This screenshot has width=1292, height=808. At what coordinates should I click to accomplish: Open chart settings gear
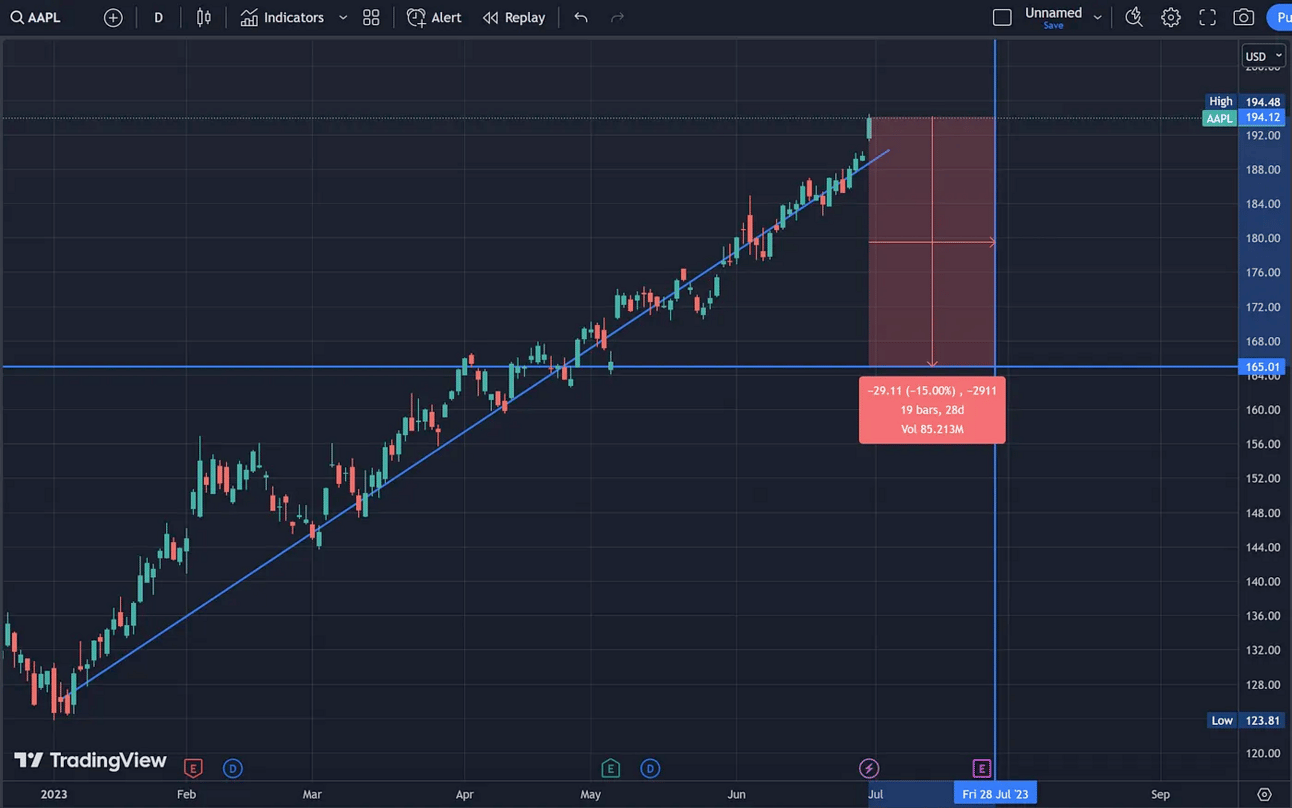pyautogui.click(x=1170, y=18)
